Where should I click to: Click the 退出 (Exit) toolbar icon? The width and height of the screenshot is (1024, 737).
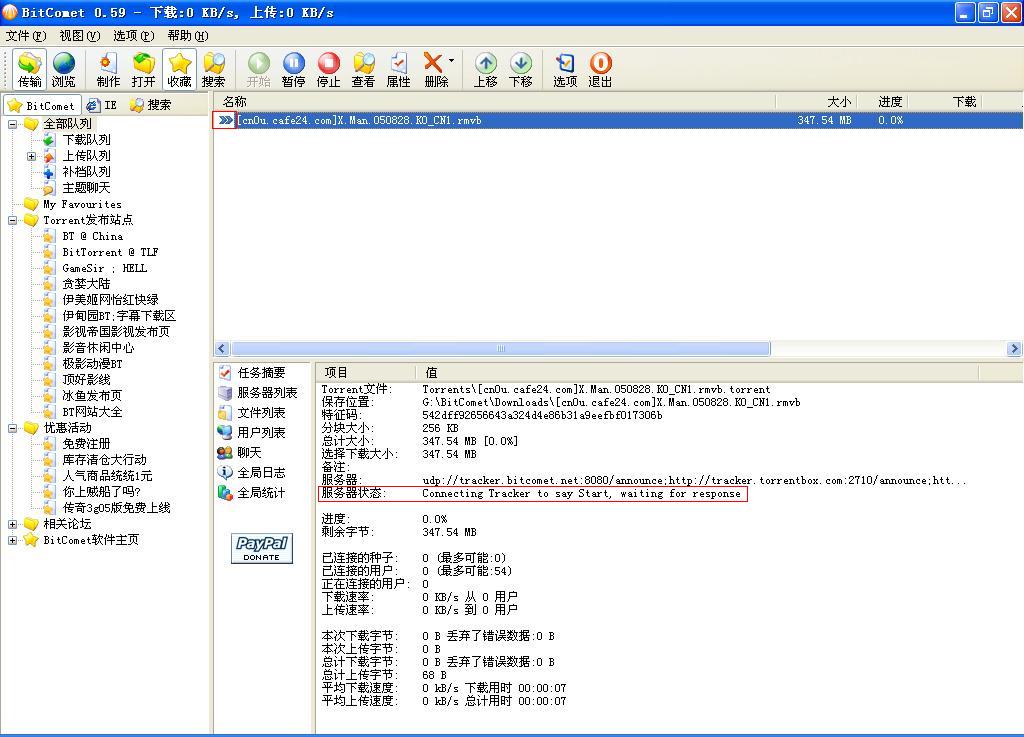[600, 69]
